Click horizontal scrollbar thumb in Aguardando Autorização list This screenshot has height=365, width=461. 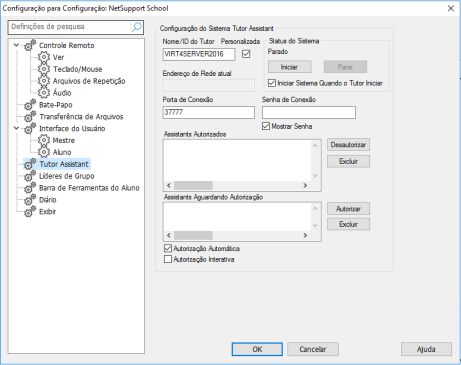coord(193,235)
